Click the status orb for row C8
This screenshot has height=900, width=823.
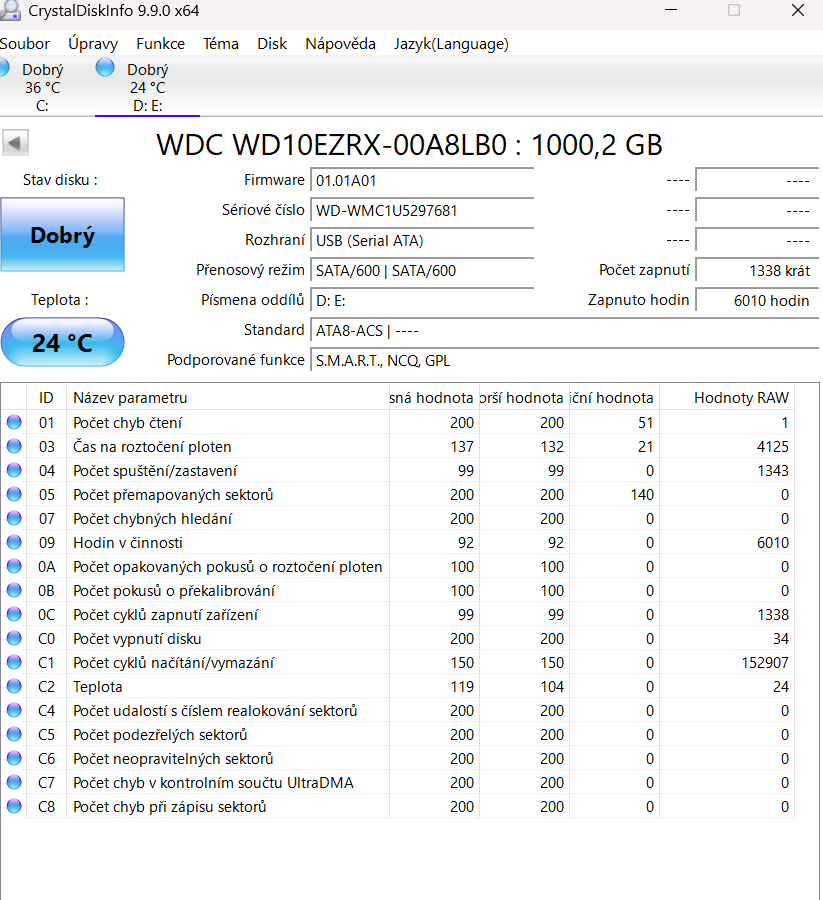[x=14, y=806]
